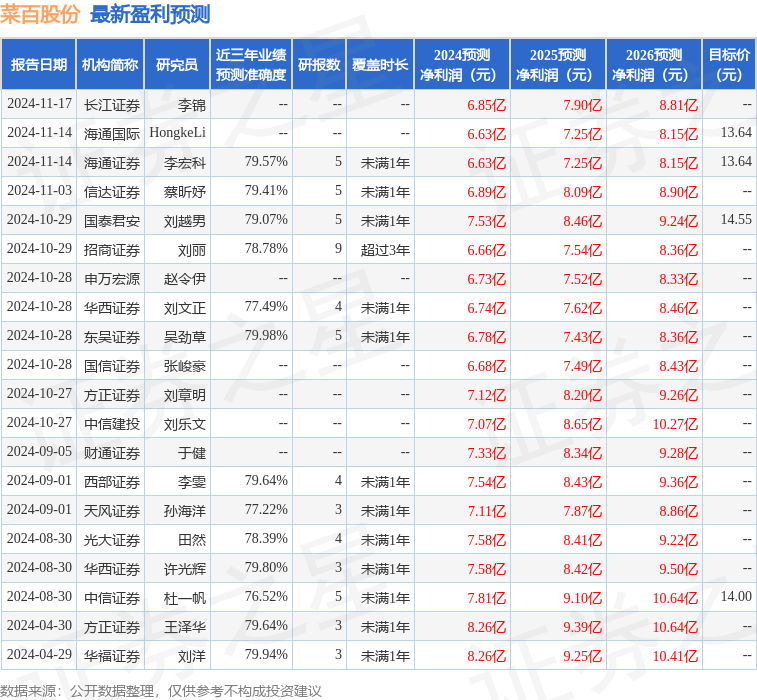Image resolution: width=757 pixels, height=700 pixels.
Task: Click researcher name 李锦
Action: pyautogui.click(x=192, y=105)
